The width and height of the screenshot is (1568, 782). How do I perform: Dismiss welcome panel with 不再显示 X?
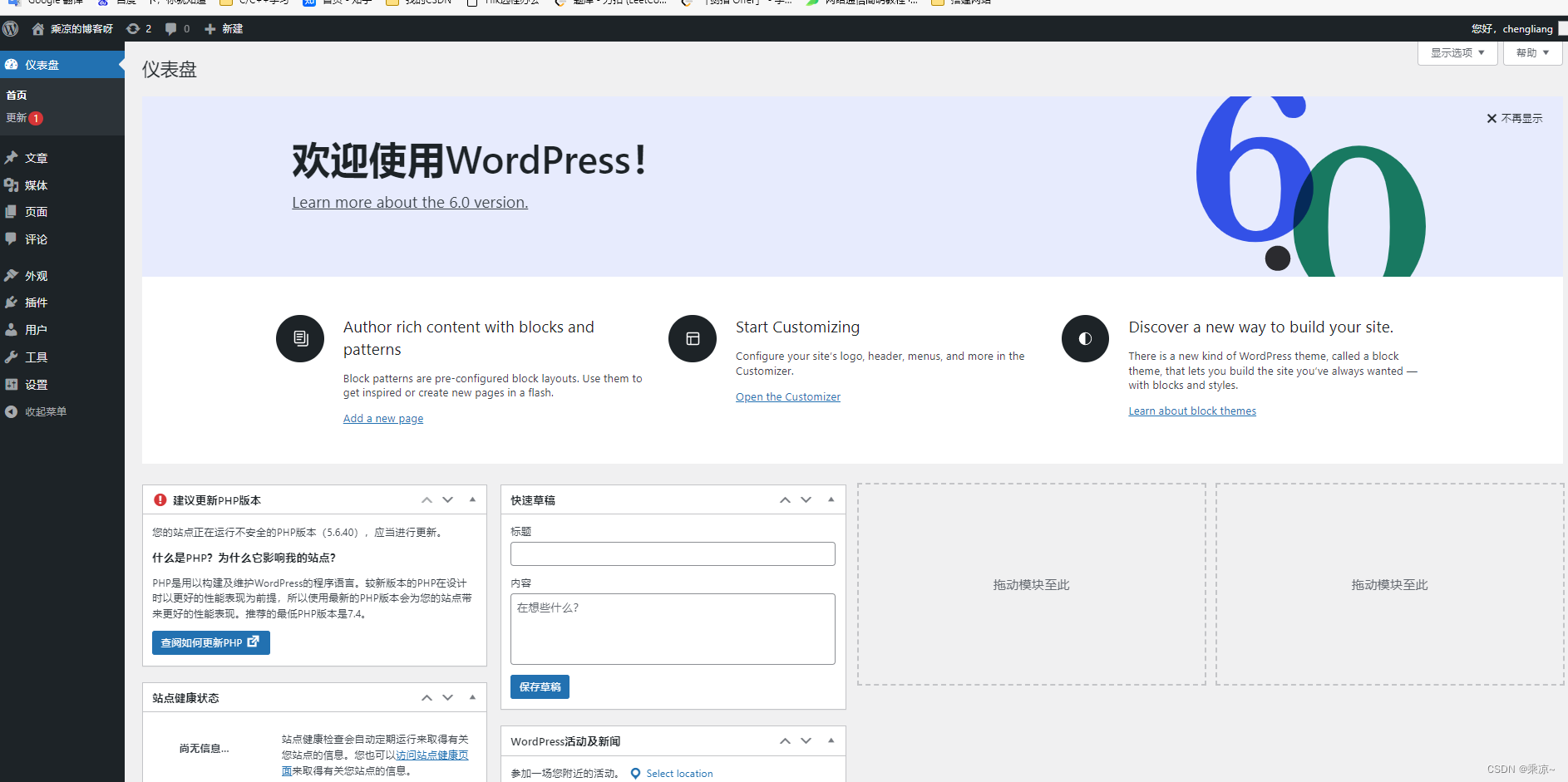point(1514,119)
